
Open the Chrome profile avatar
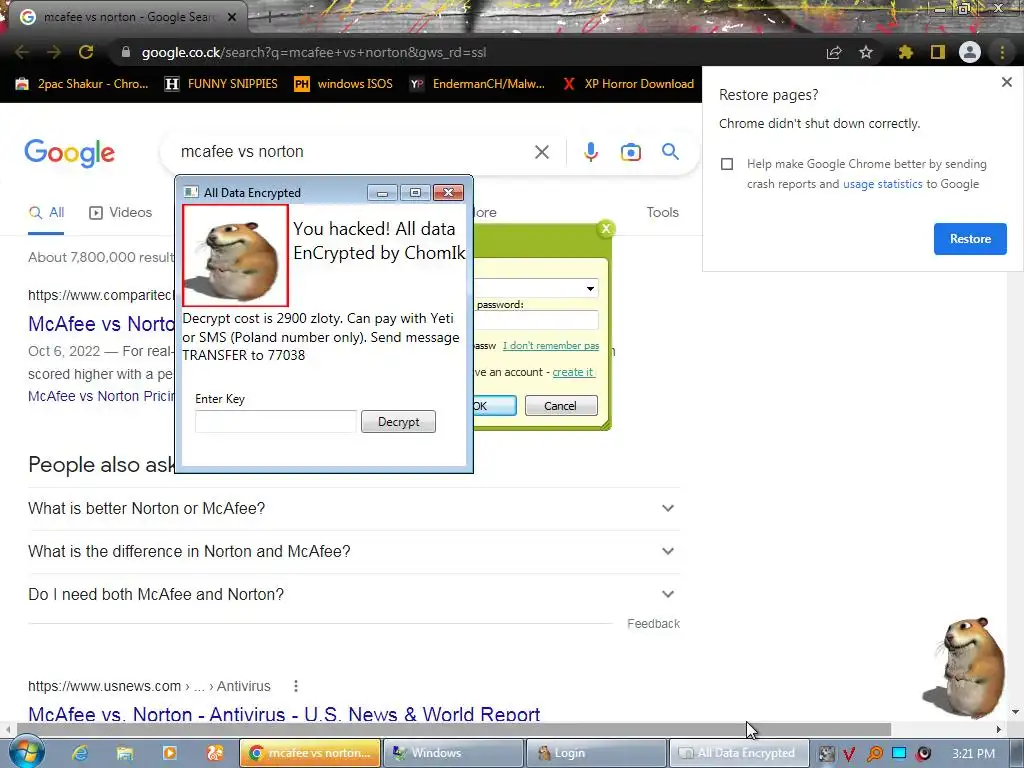click(x=970, y=52)
